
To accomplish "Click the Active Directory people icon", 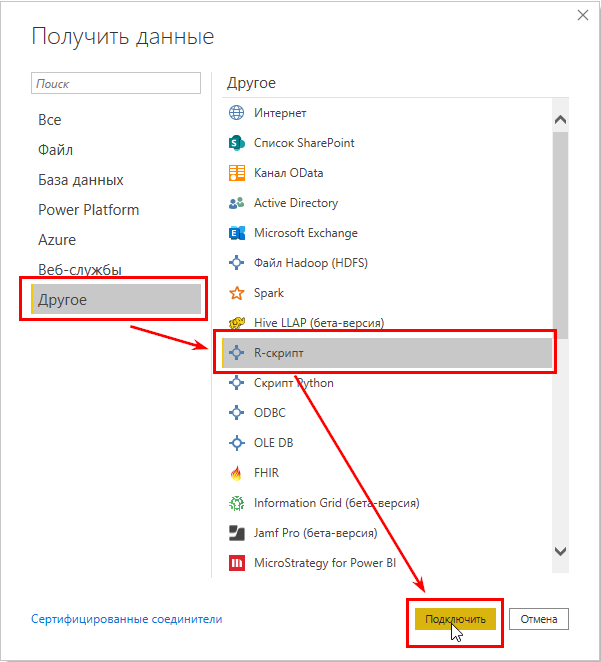I will (x=236, y=203).
